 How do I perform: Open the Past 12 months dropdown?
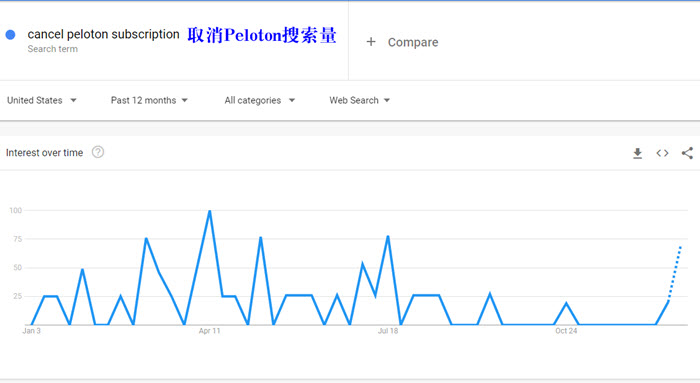[x=149, y=100]
